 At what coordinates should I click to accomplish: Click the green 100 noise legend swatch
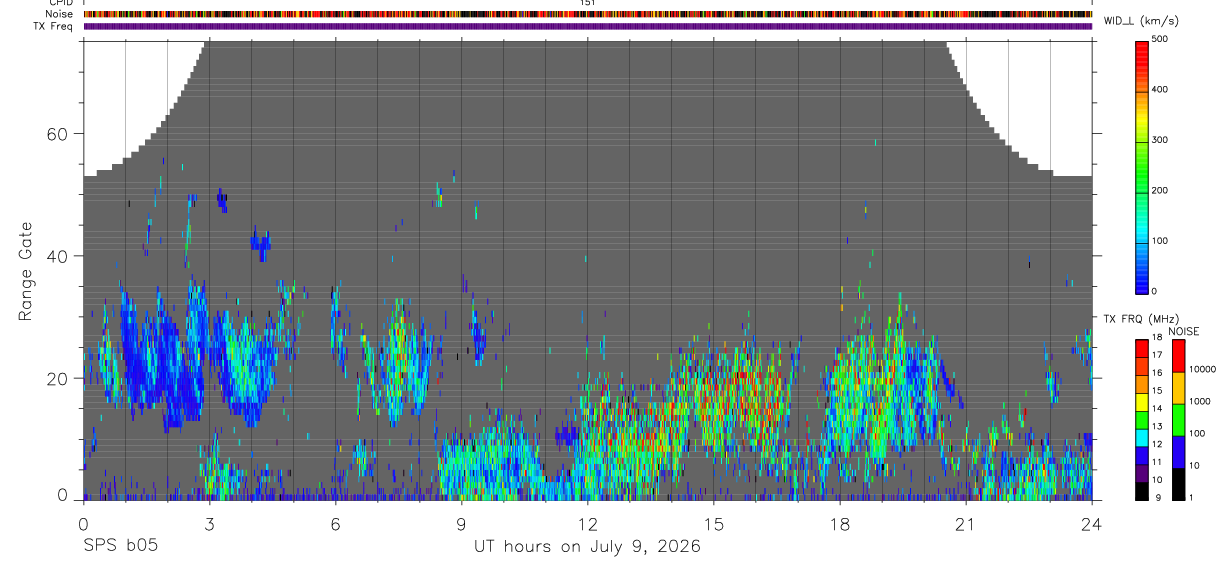click(x=1178, y=420)
